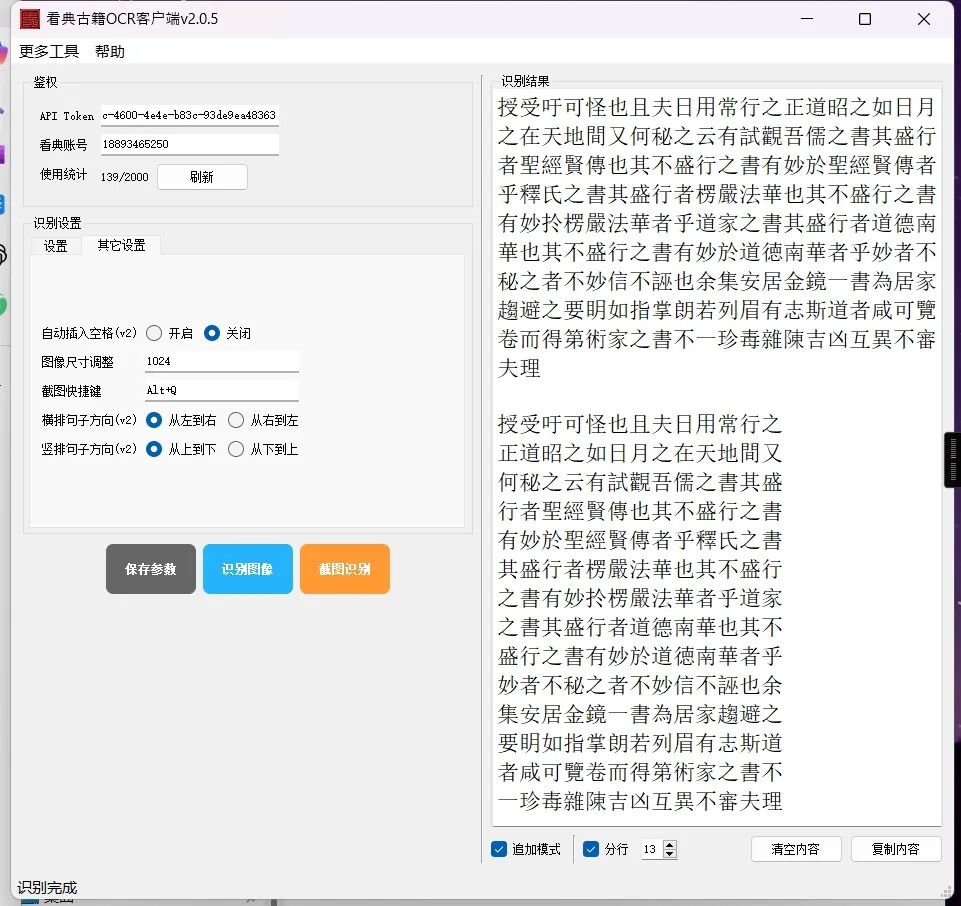Switch to the 其它设置 tab

click(x=122, y=245)
